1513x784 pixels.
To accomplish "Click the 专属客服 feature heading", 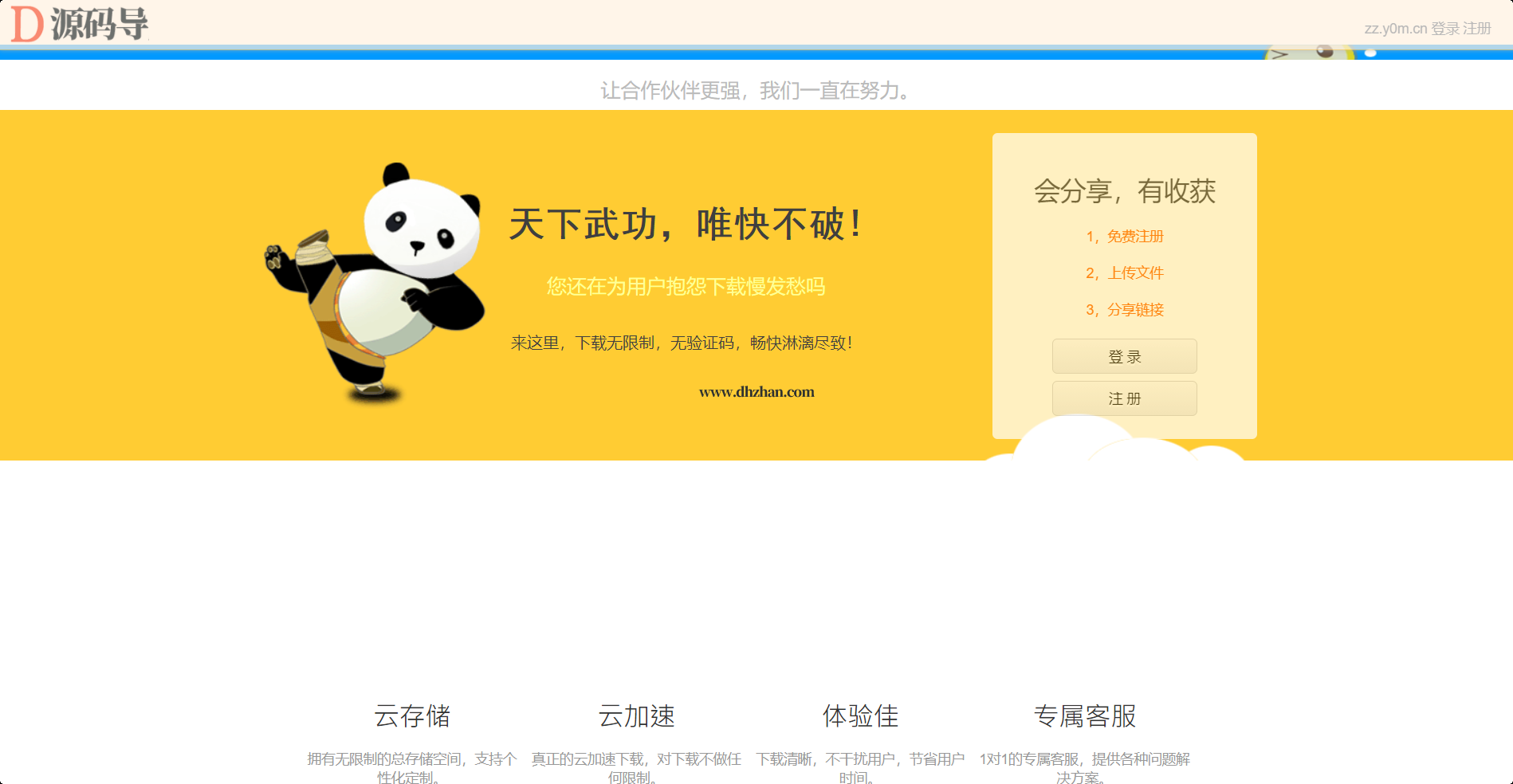I will (x=1084, y=715).
